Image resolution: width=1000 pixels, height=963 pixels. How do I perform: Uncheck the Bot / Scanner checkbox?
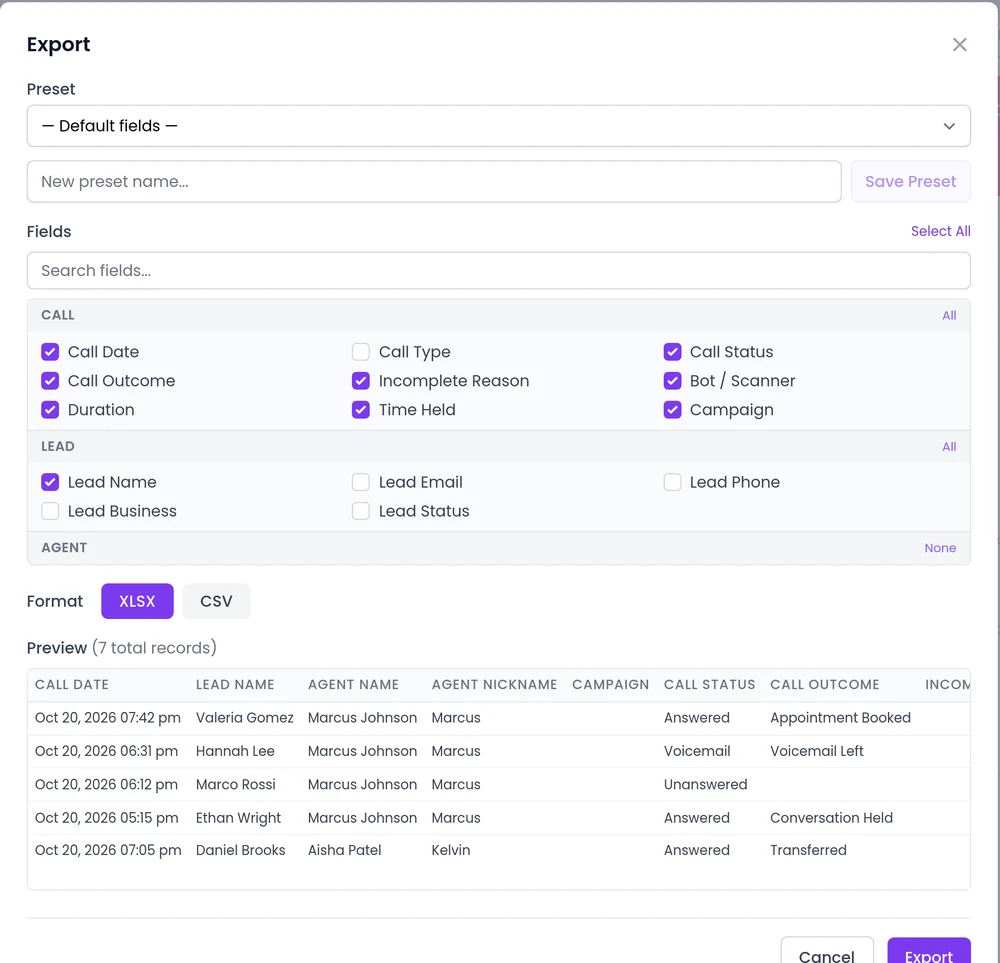tap(672, 381)
